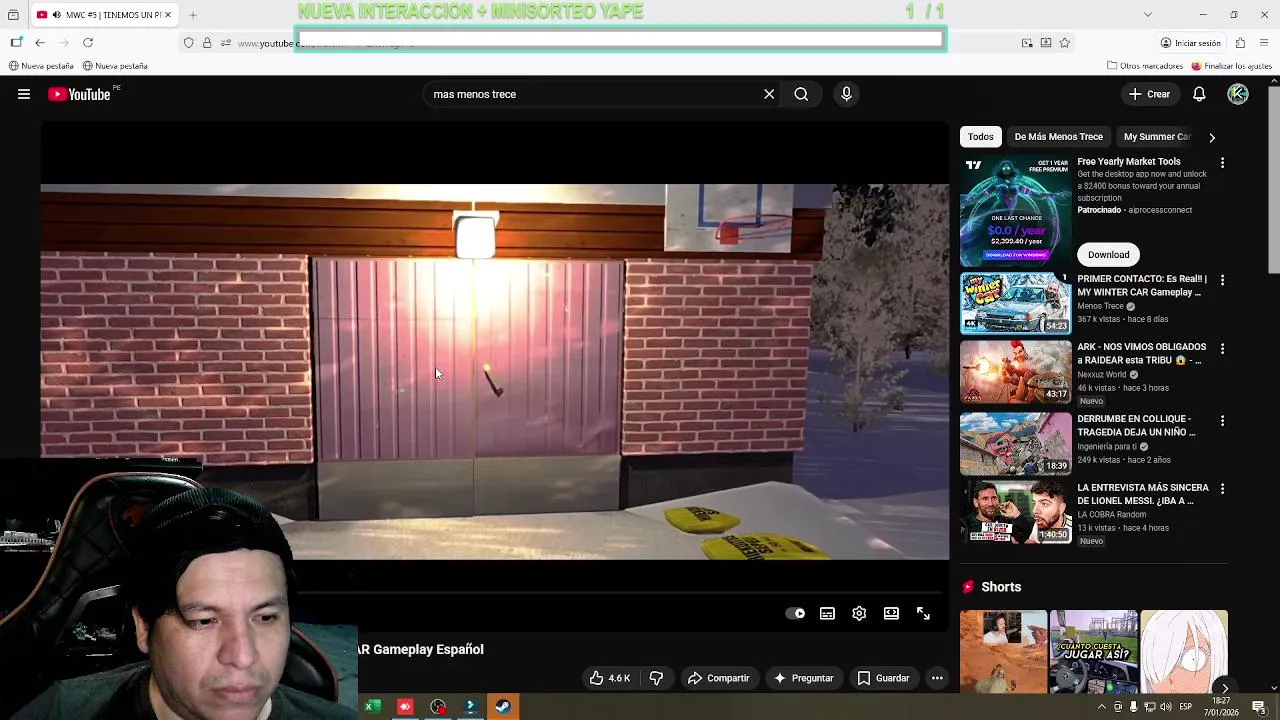Open ARK - NOS VIMOS OBLIGADOS video title
The width and height of the screenshot is (1280, 720).
click(1141, 353)
